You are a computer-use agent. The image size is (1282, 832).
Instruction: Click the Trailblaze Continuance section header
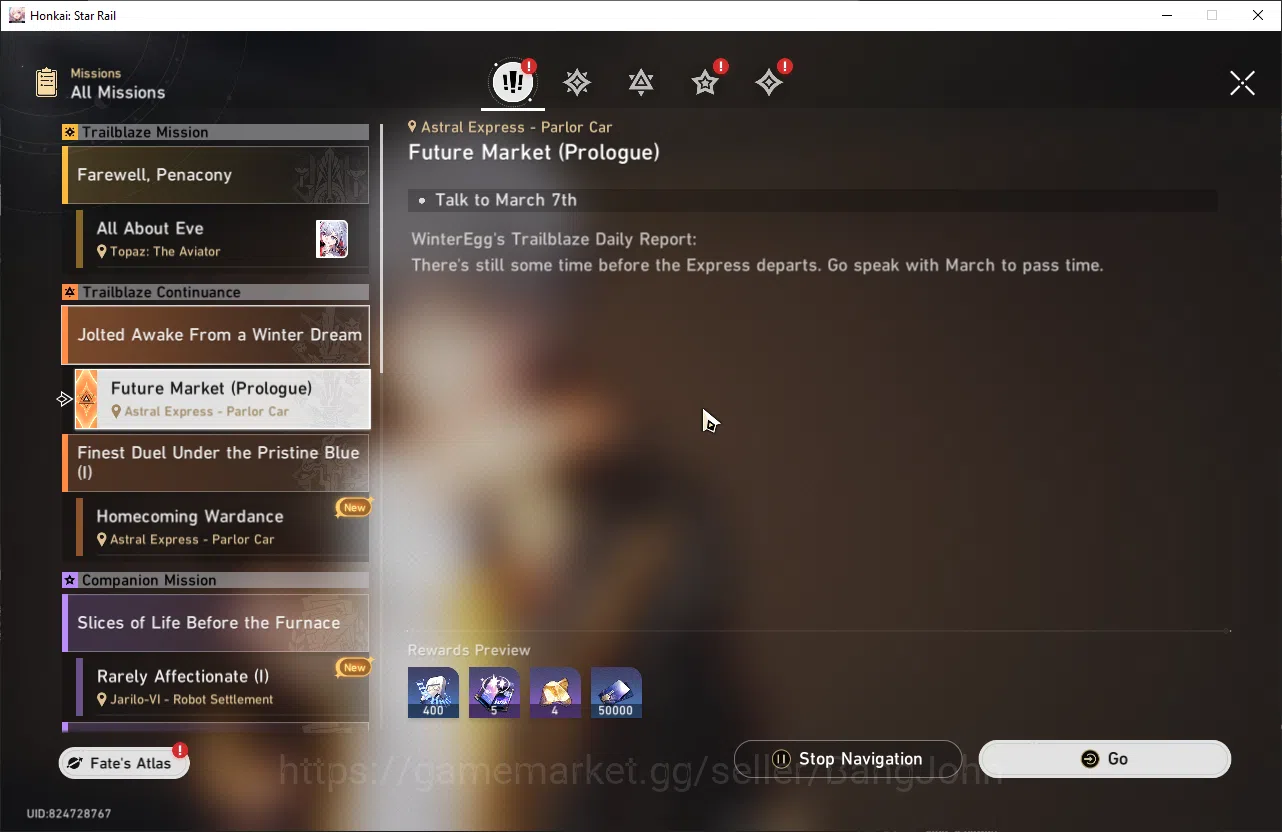215,292
